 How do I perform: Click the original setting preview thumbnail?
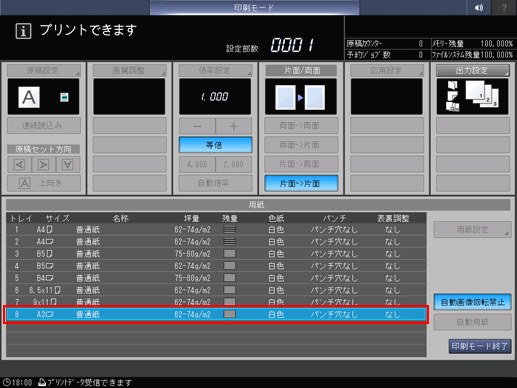pyautogui.click(x=43, y=97)
